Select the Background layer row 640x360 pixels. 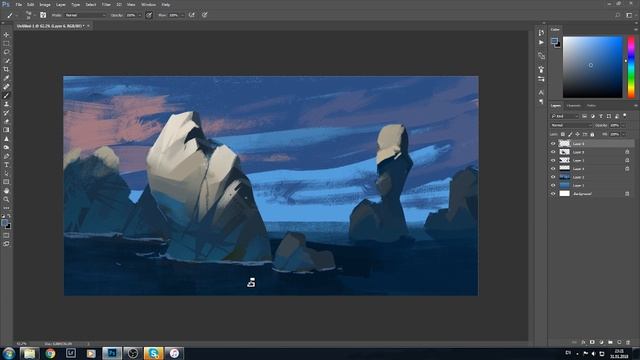(x=592, y=194)
